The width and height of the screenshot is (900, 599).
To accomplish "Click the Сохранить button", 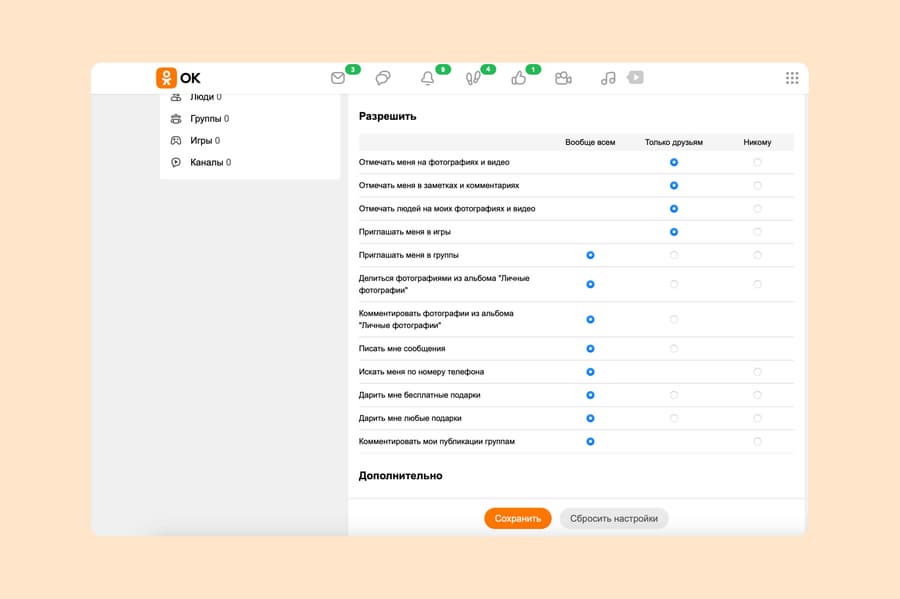I will [518, 518].
